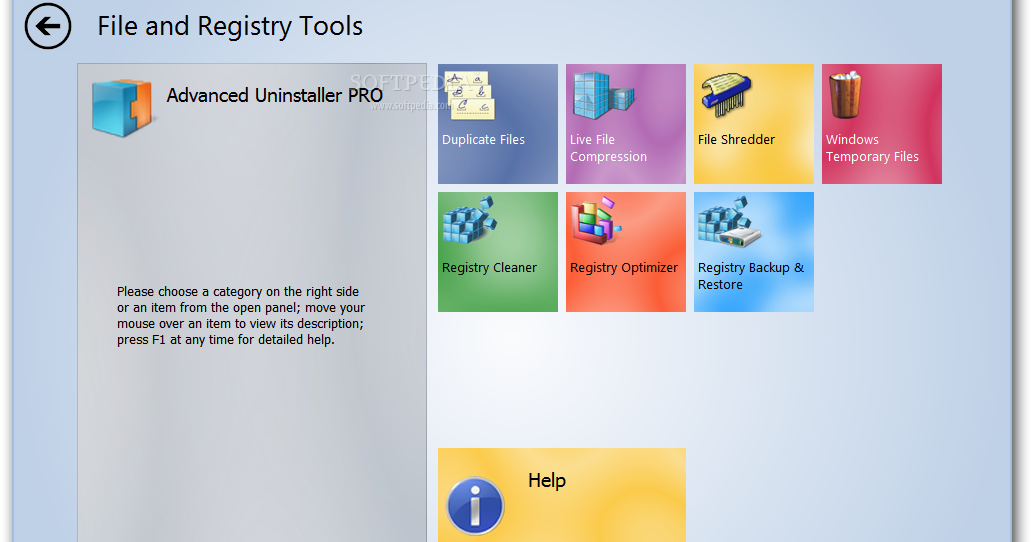Click the blue info Help icon

(x=475, y=506)
